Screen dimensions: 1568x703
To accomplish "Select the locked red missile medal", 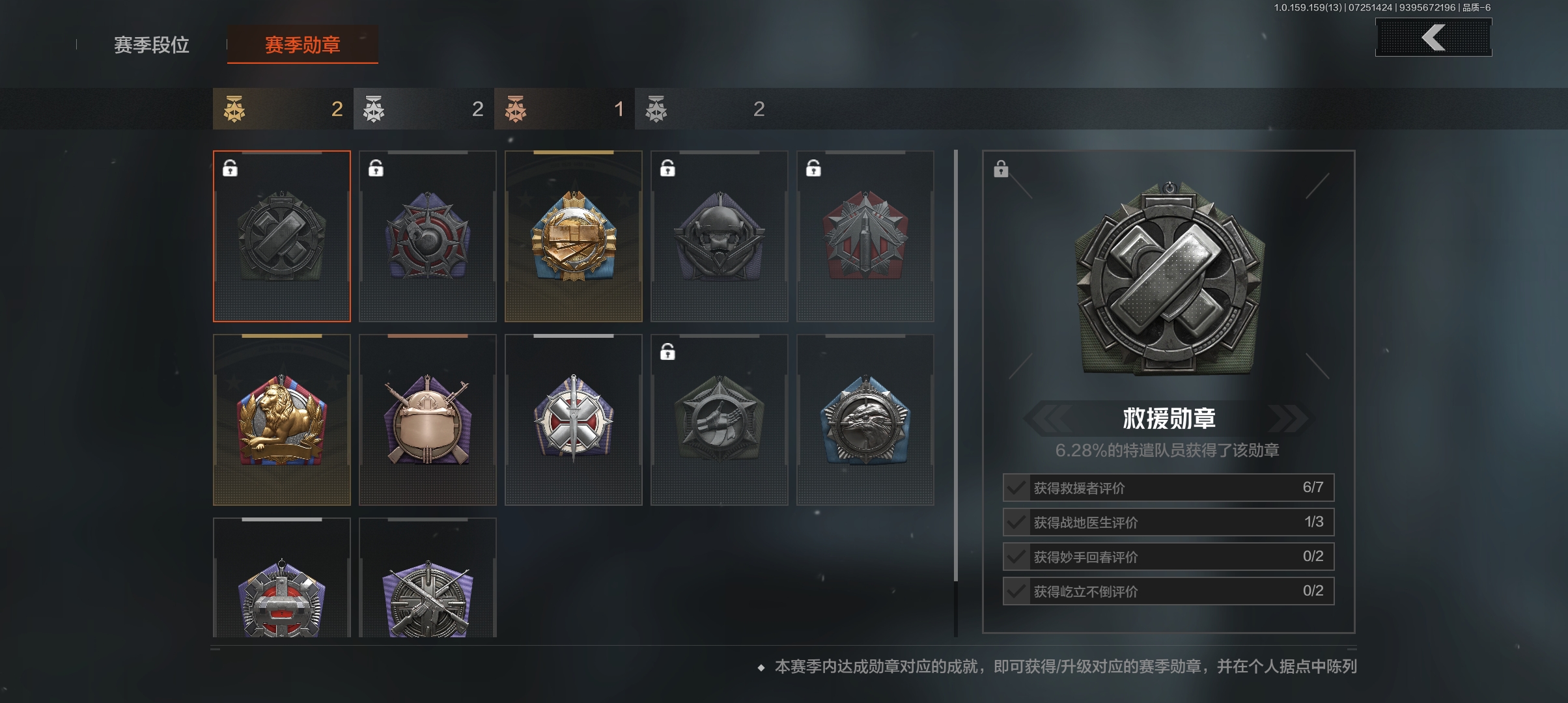I will (x=865, y=236).
